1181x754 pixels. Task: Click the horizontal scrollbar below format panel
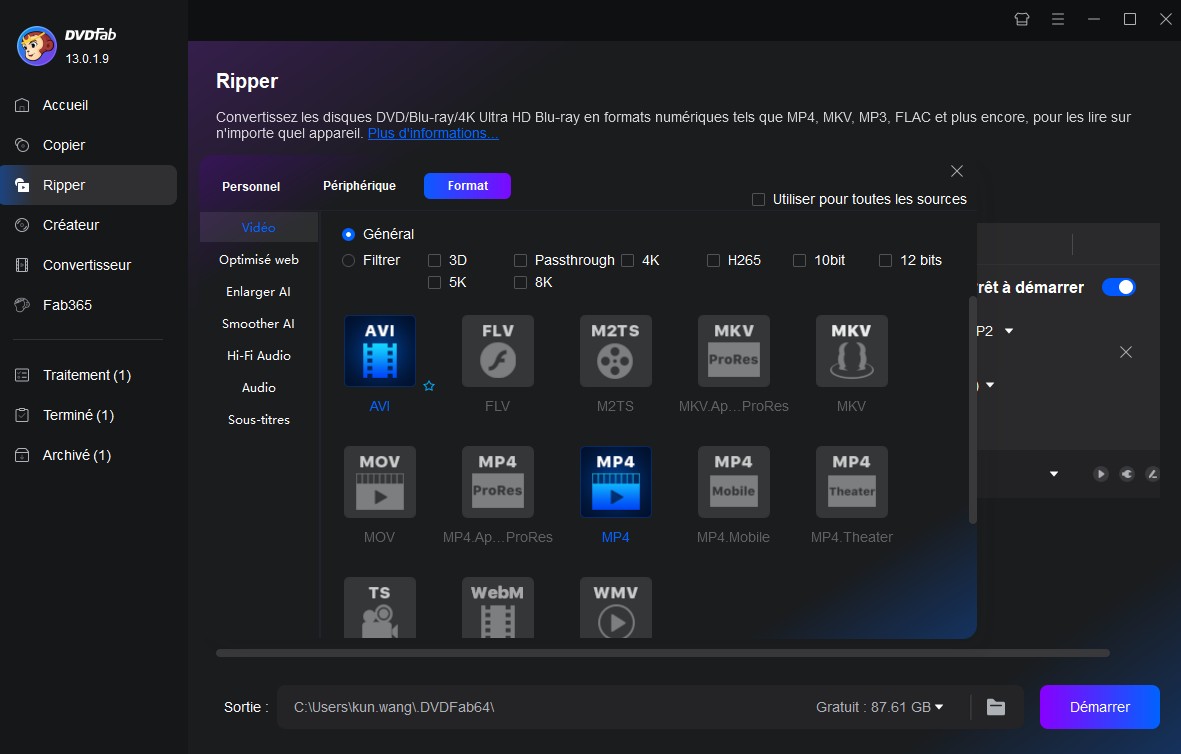(663, 653)
